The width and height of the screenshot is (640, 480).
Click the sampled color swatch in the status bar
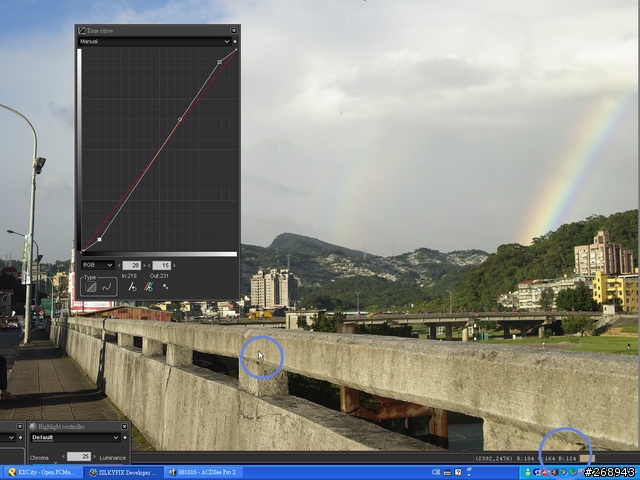coord(587,458)
